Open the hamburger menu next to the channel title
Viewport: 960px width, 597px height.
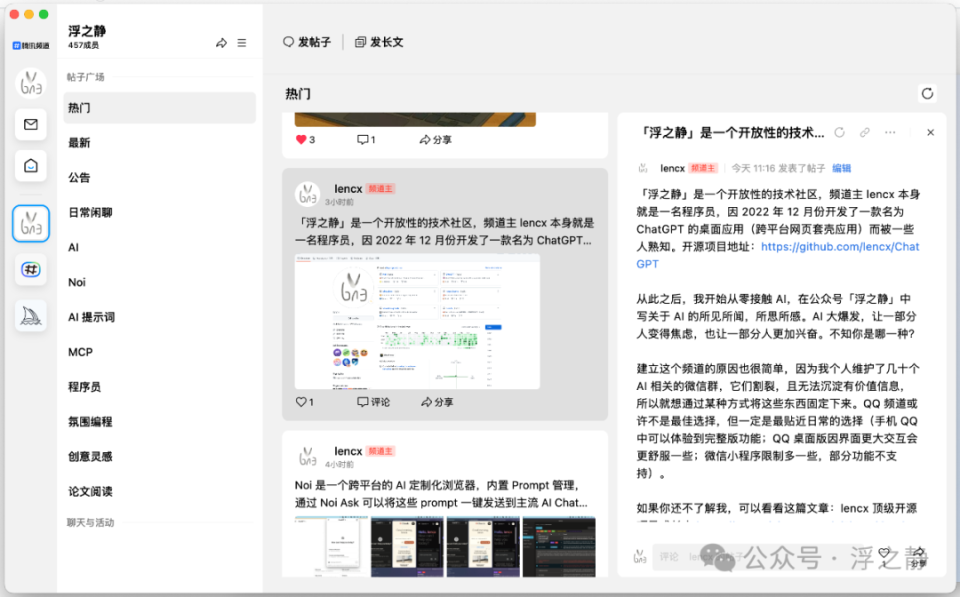click(239, 42)
